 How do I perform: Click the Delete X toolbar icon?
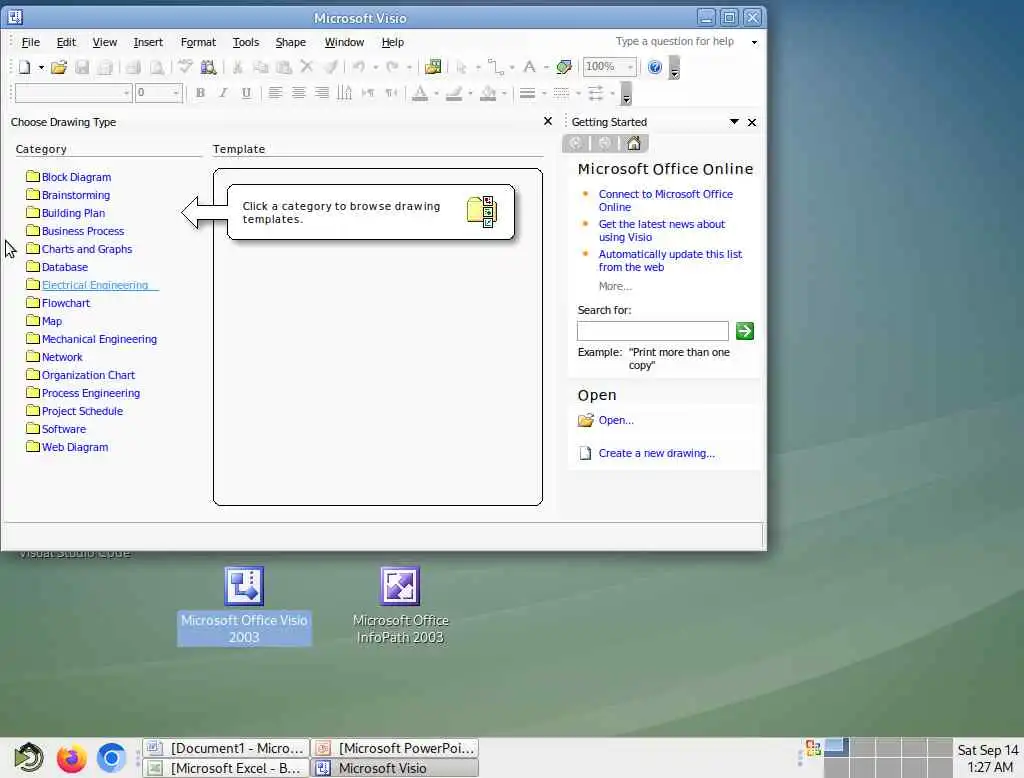[306, 67]
